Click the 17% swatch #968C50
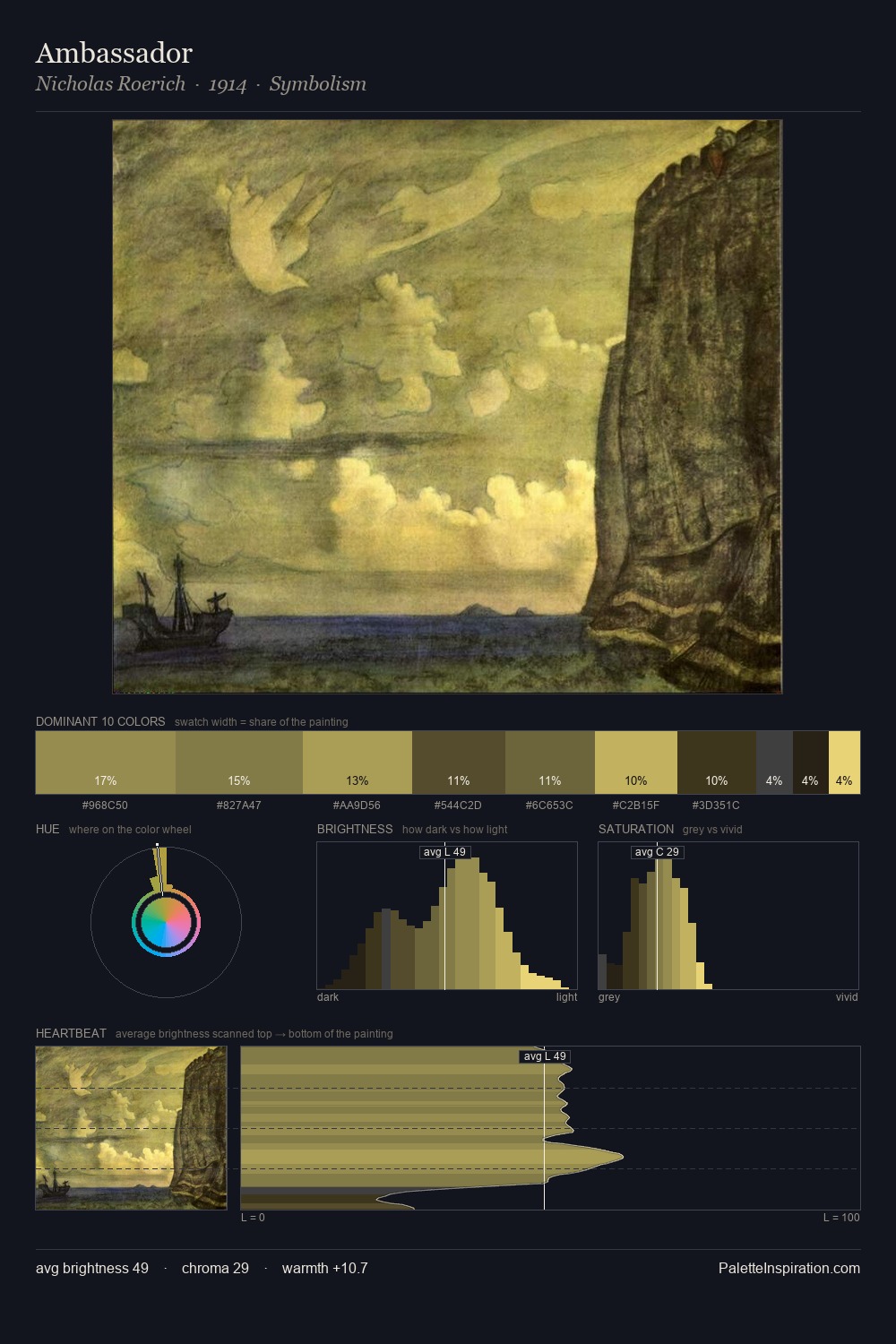Screen dimensions: 896x1344 105,762
